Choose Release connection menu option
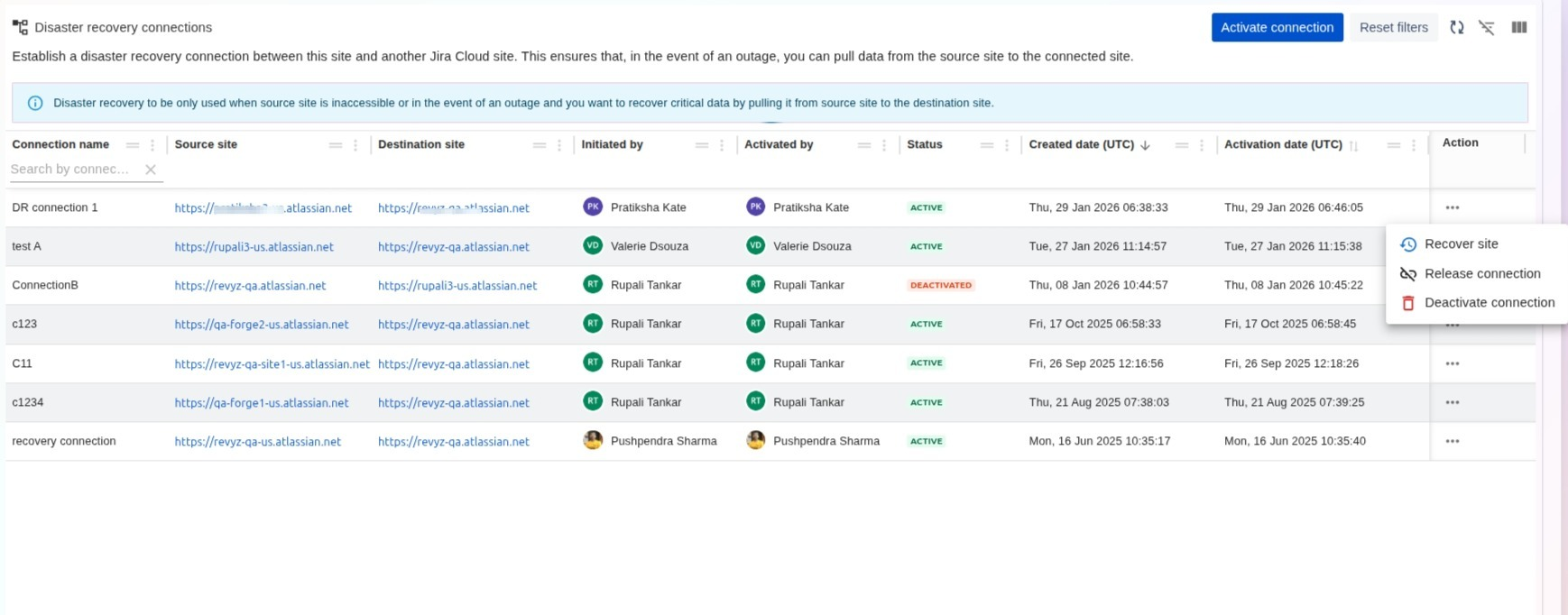 1481,274
